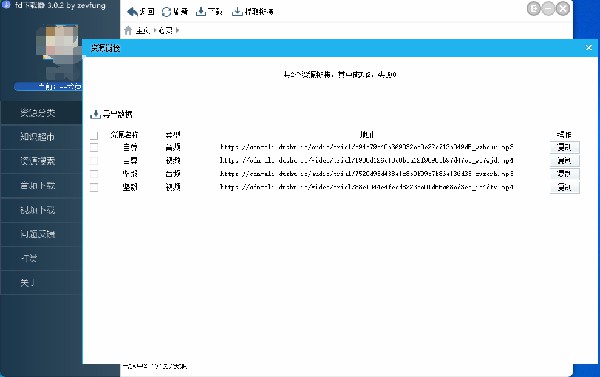Check the box for the fourth row (last mp4)
600x377 pixels.
[x=94, y=187]
